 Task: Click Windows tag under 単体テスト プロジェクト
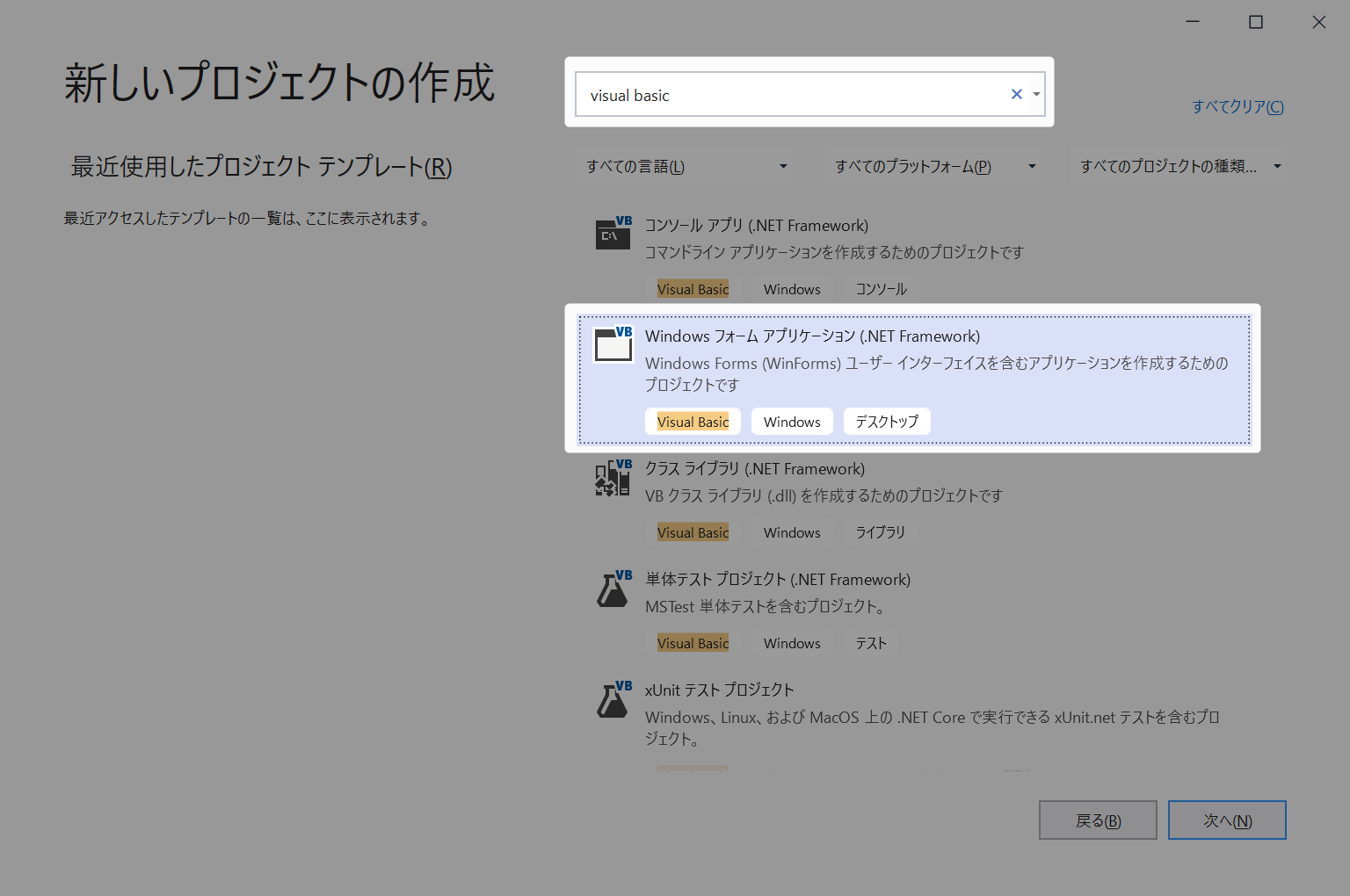792,643
